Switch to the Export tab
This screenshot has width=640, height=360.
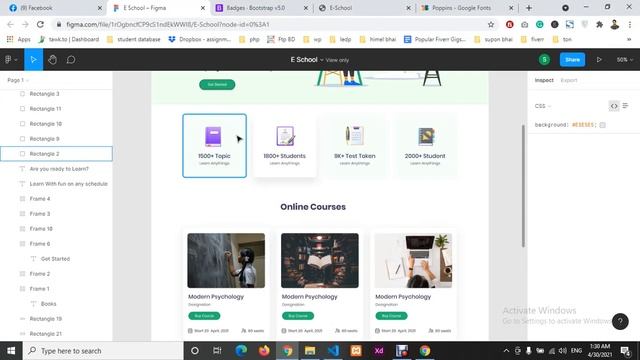click(x=569, y=80)
